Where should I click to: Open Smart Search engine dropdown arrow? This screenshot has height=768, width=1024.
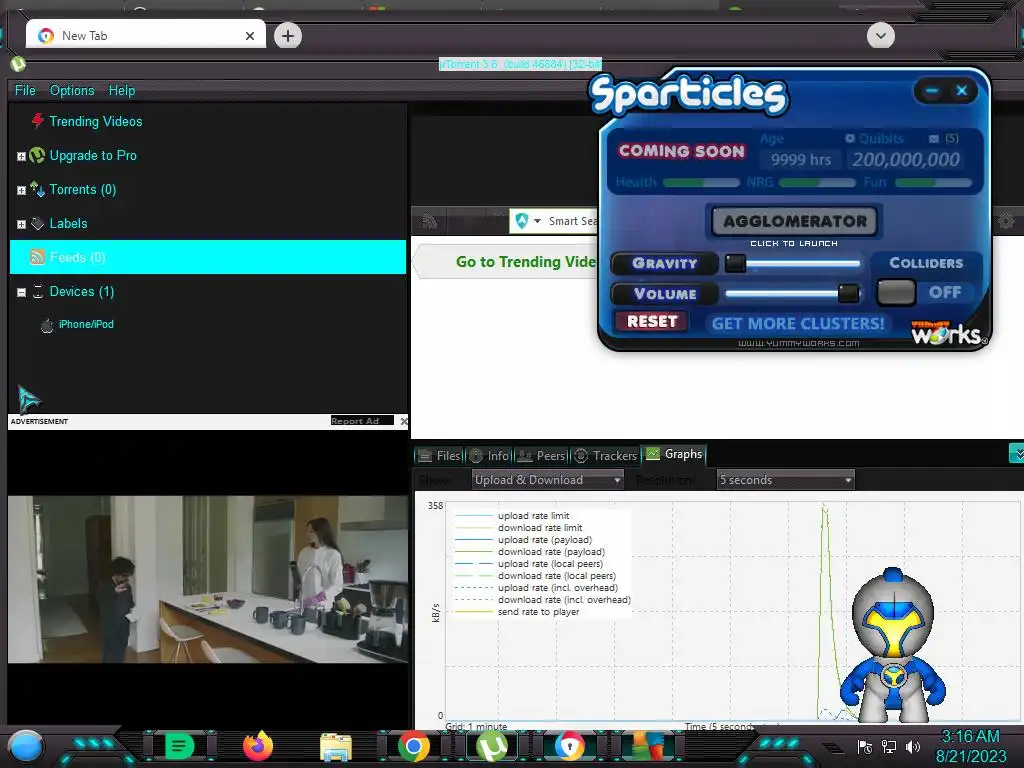pos(537,221)
